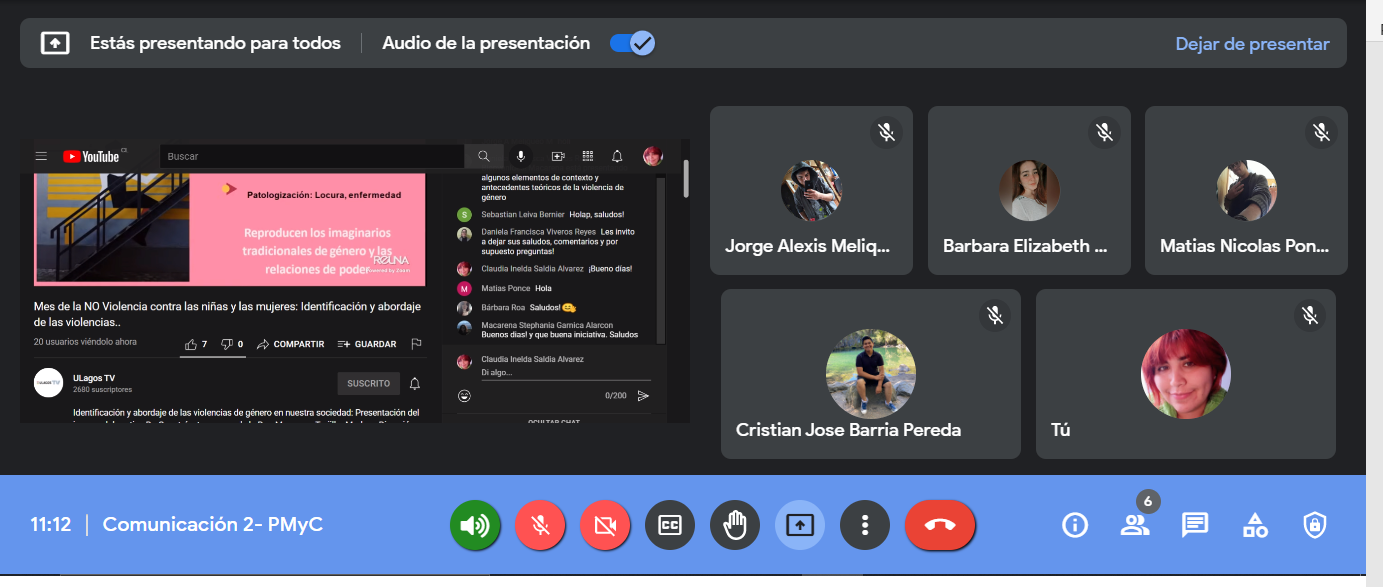Select Barbara Elizabeth participant tile
This screenshot has width=1383, height=587.
1029,190
